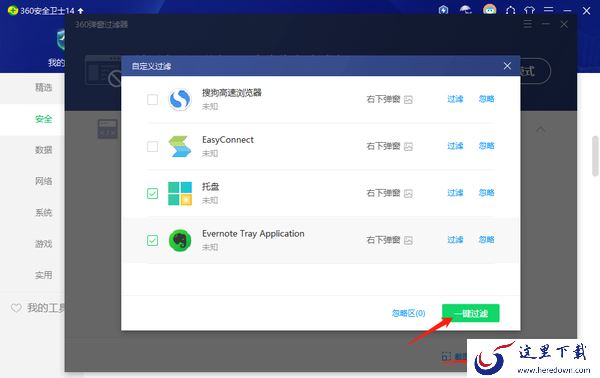This screenshot has width=600, height=378.
Task: Open the 360弹窗过滤器 window menu icon
Action: [528, 24]
